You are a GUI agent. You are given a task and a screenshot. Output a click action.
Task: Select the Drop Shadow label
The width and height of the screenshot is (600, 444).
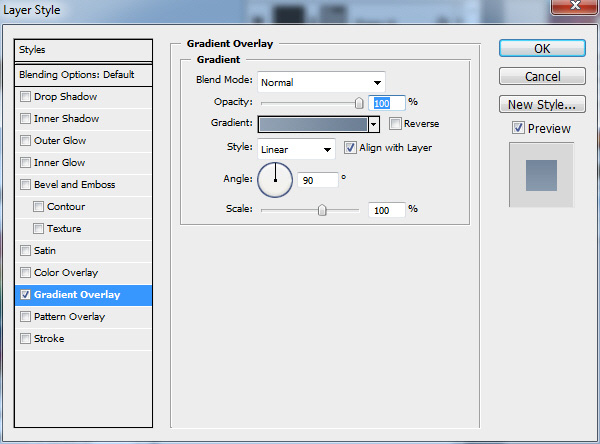coord(65,96)
